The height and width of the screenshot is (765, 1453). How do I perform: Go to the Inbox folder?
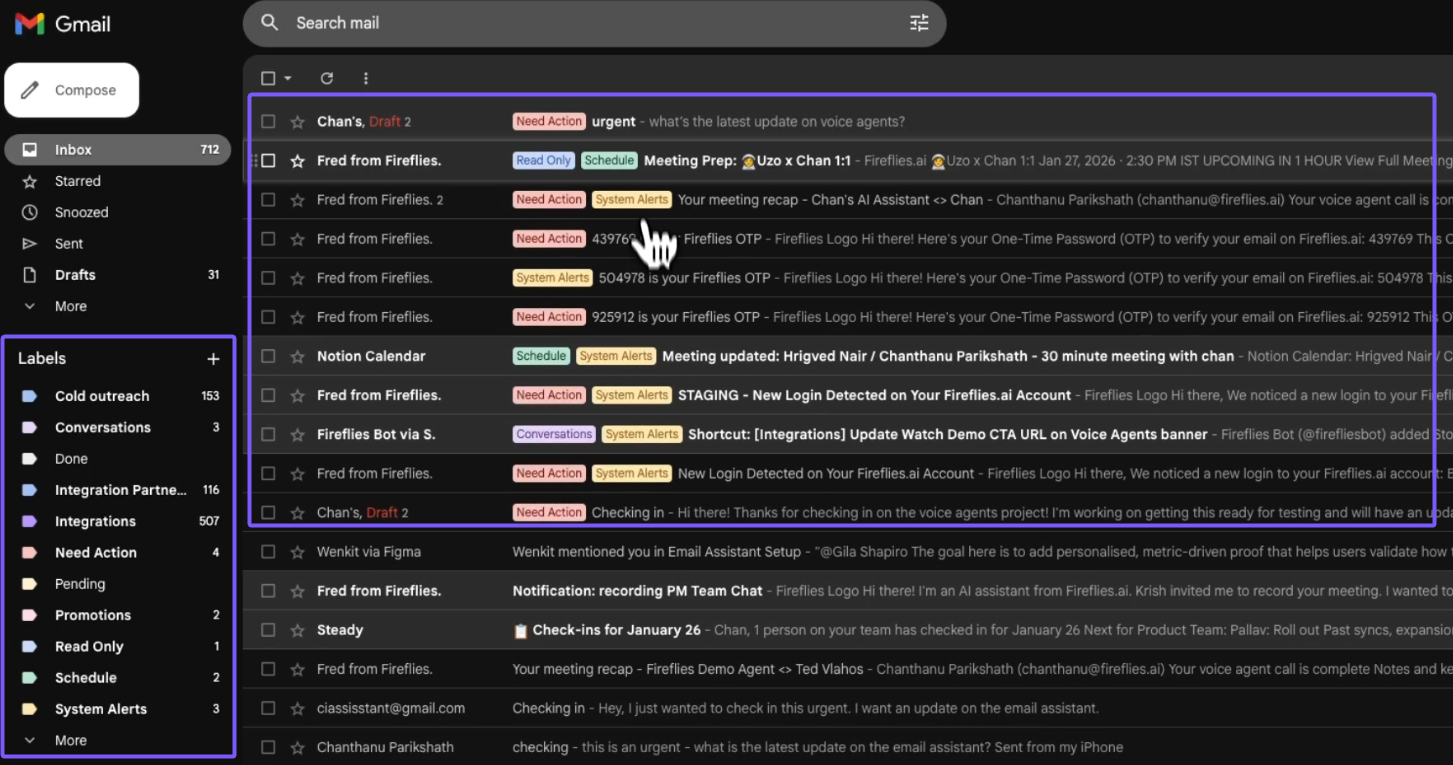pos(118,150)
